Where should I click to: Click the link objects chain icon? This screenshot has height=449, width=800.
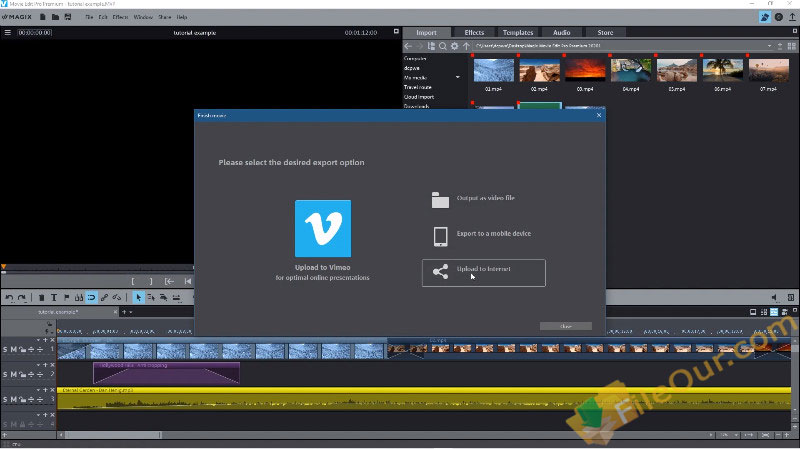104,297
